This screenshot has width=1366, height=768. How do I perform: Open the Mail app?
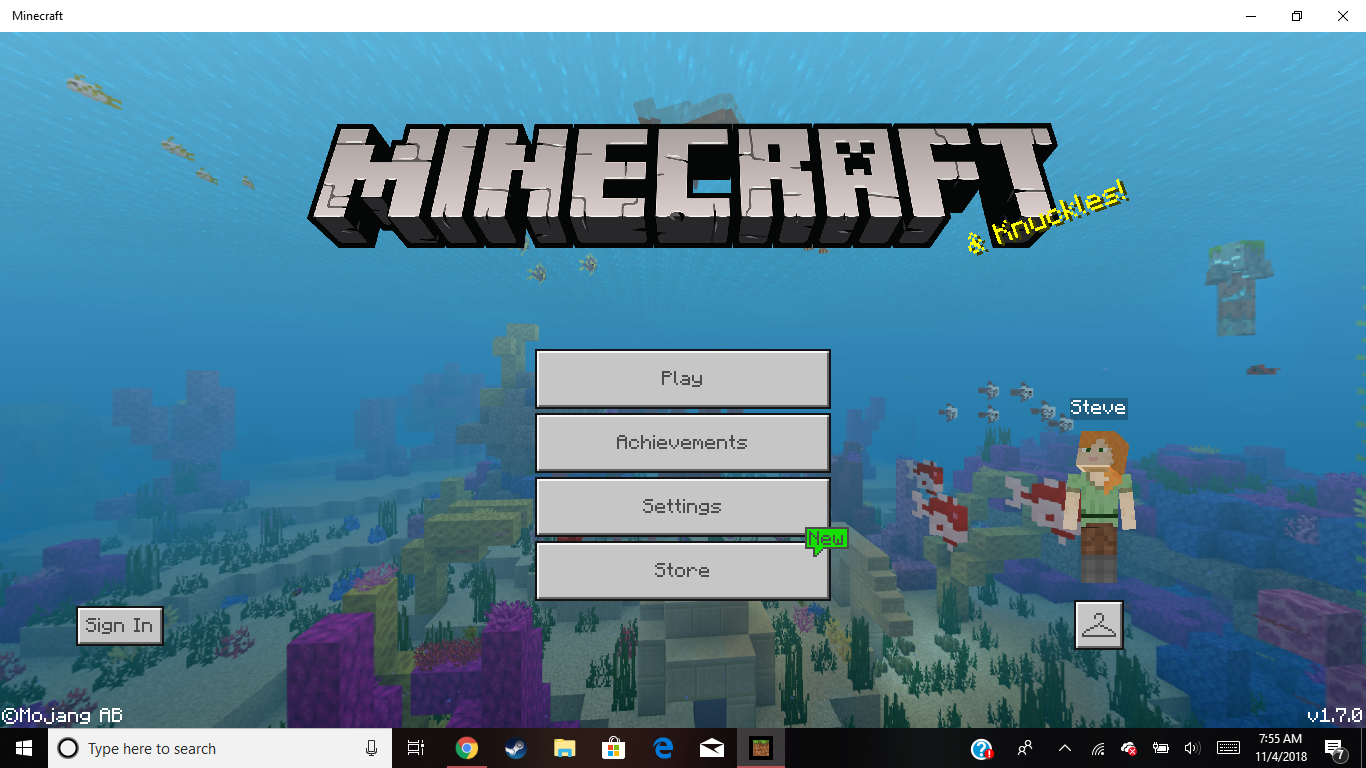(711, 748)
